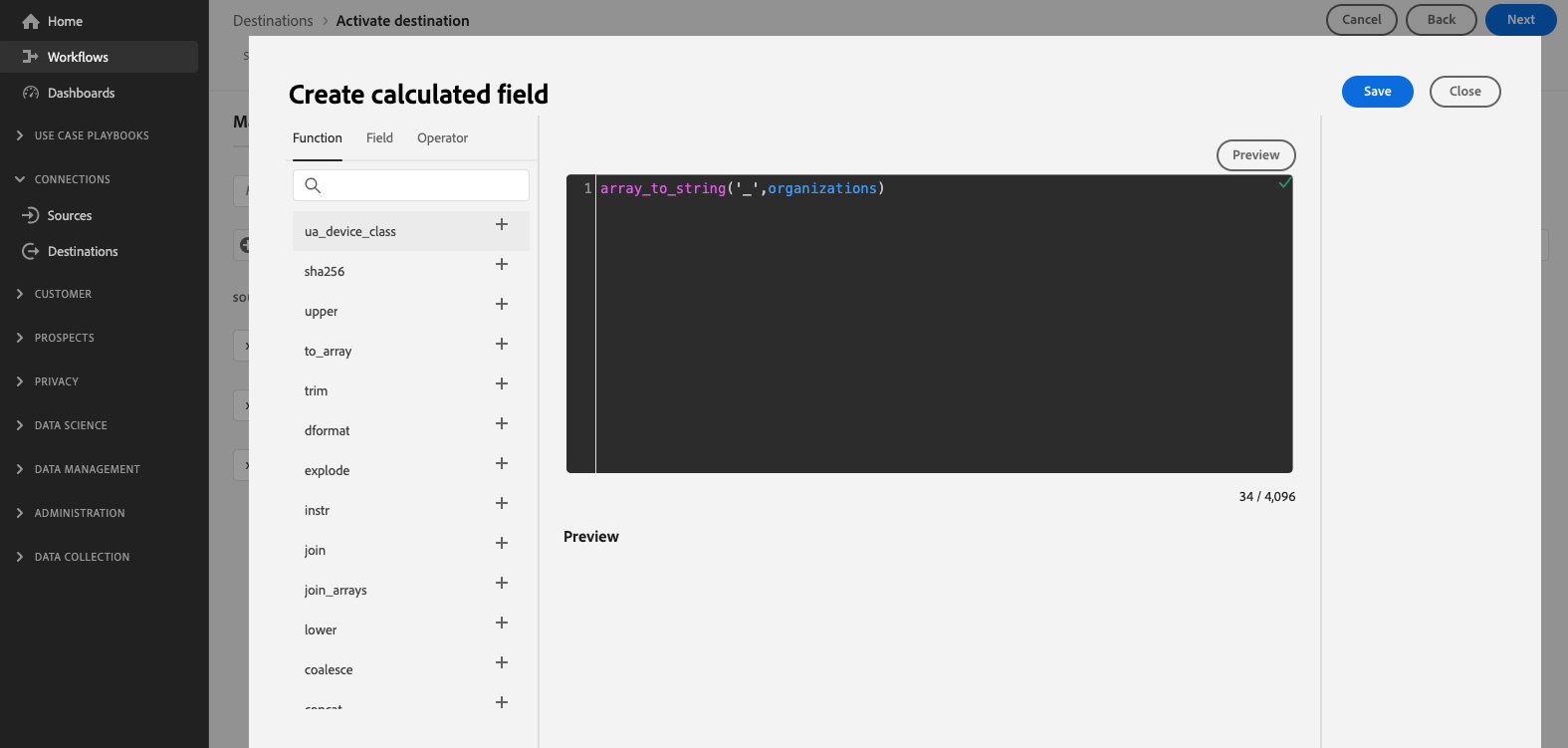This screenshot has width=1568, height=748.
Task: Expand the Privacy section chevron
Action: (x=20, y=381)
